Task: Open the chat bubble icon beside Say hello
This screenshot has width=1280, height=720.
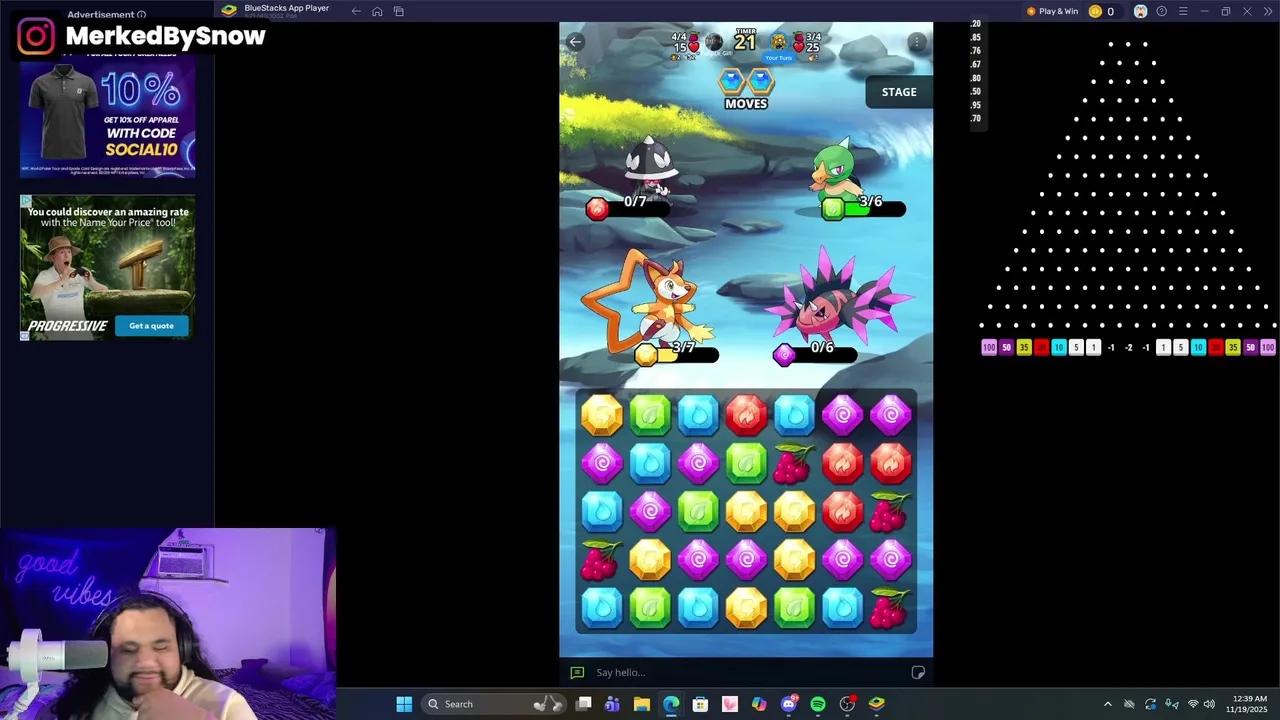Action: click(577, 673)
